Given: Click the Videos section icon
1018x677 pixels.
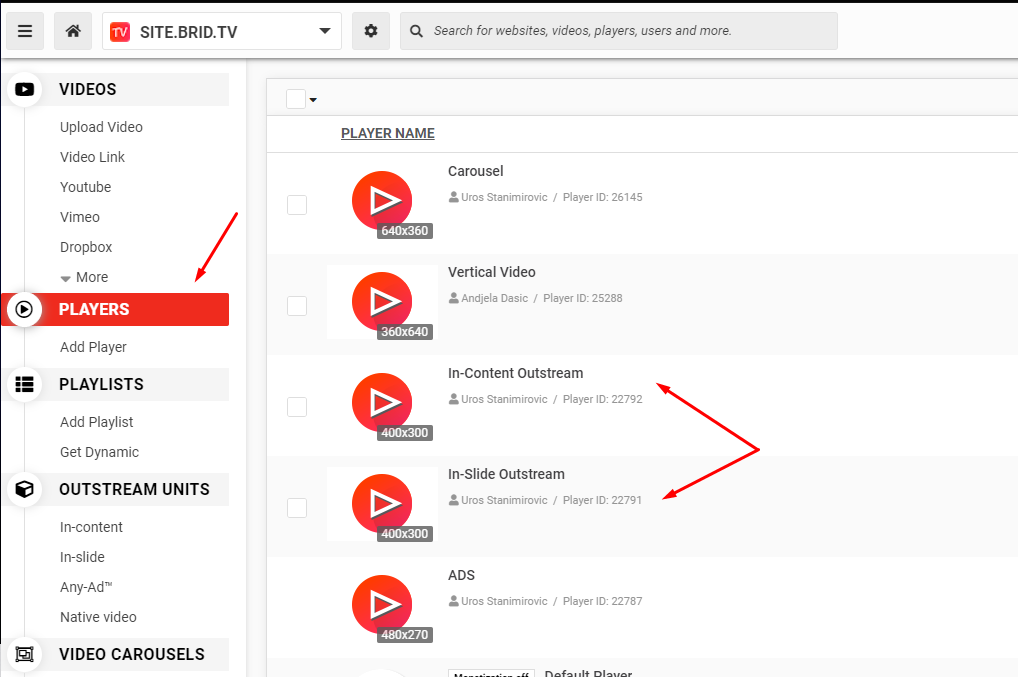Looking at the screenshot, I should 25,90.
